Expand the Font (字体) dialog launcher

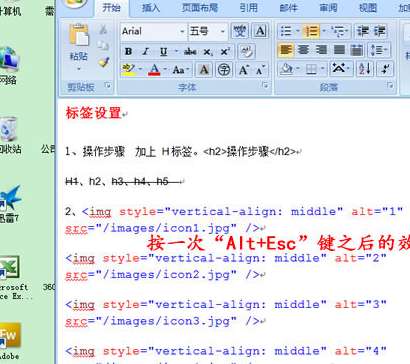(265, 86)
